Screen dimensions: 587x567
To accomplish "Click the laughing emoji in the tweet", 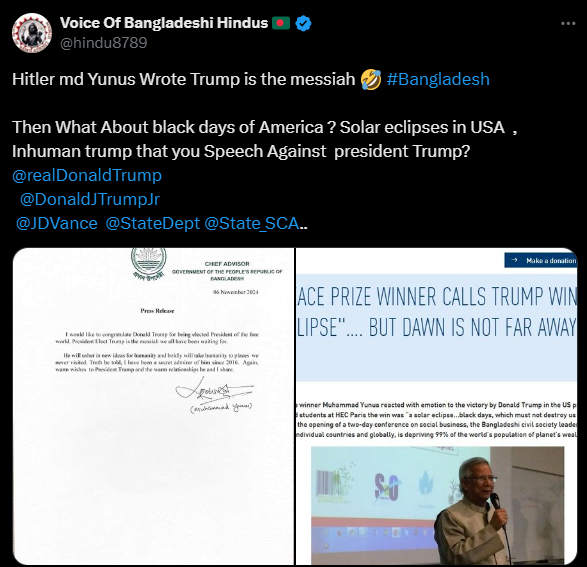I will coord(371,79).
